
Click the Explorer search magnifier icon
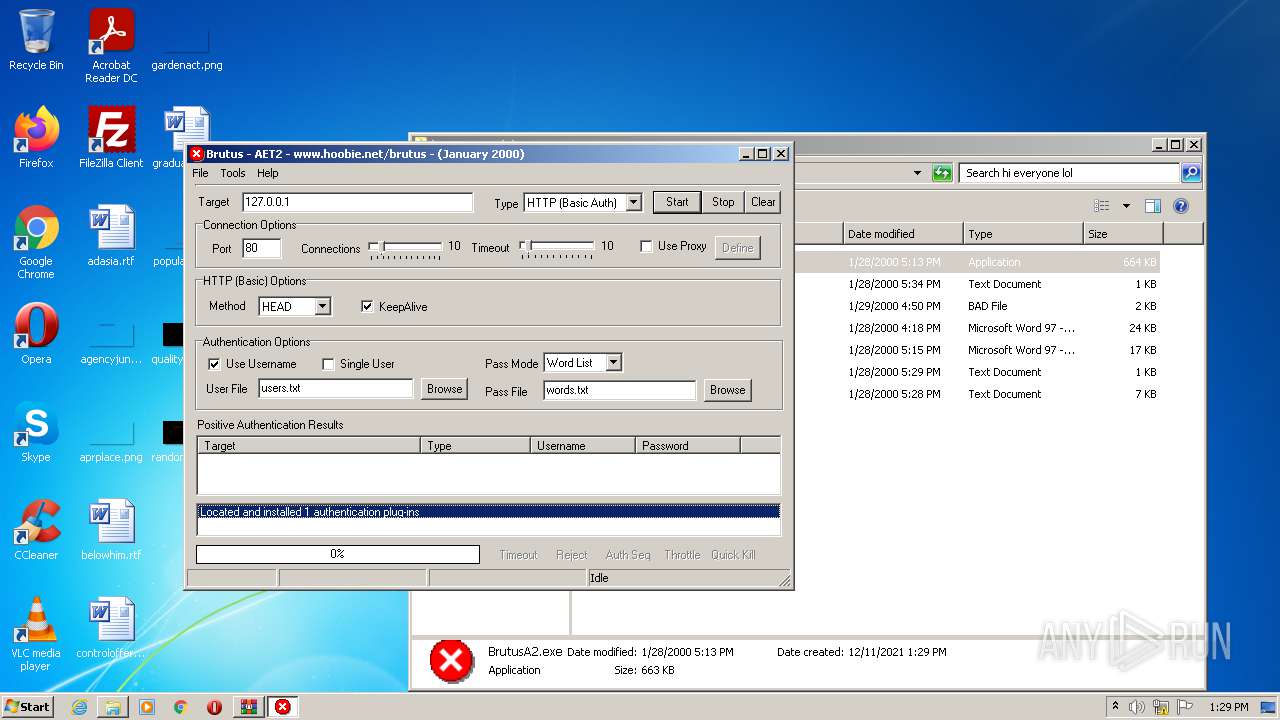(1190, 173)
